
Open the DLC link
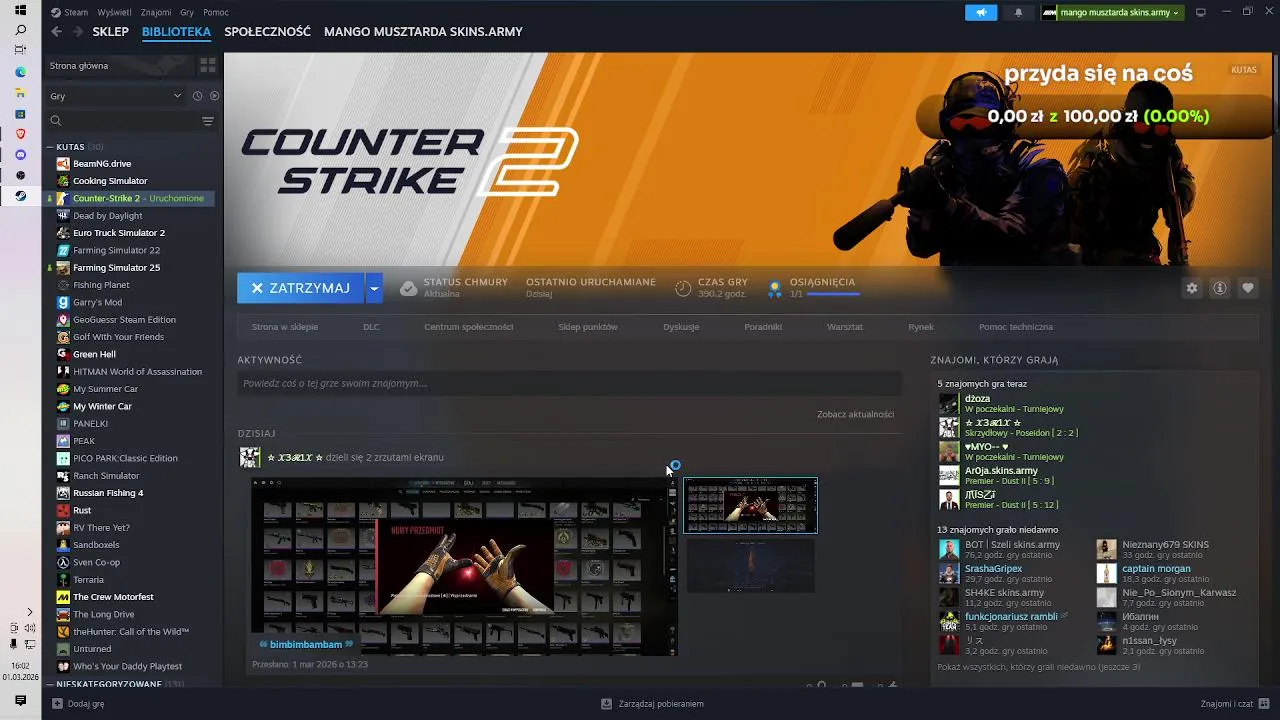(371, 327)
